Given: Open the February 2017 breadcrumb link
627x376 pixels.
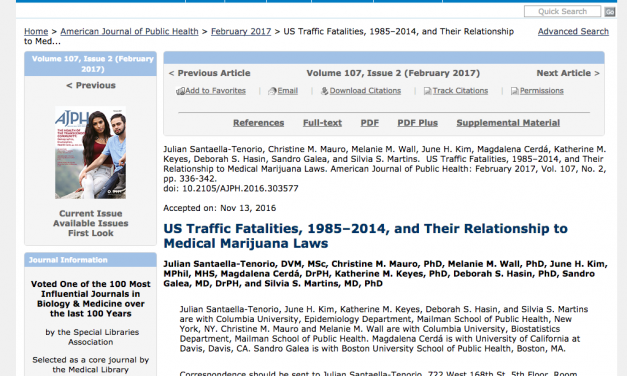Looking at the screenshot, I should 241,31.
